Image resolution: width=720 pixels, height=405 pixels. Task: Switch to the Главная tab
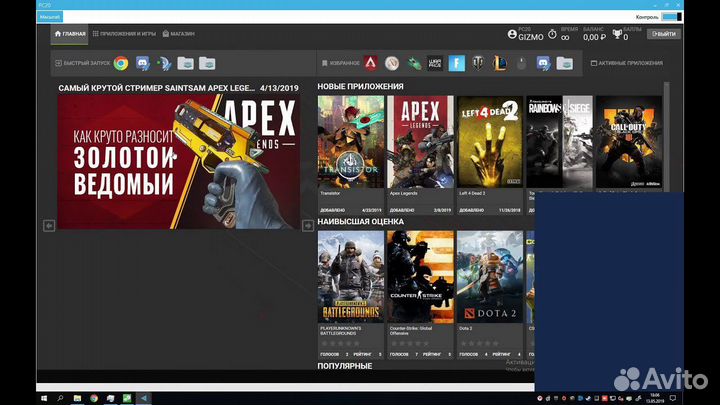(69, 34)
